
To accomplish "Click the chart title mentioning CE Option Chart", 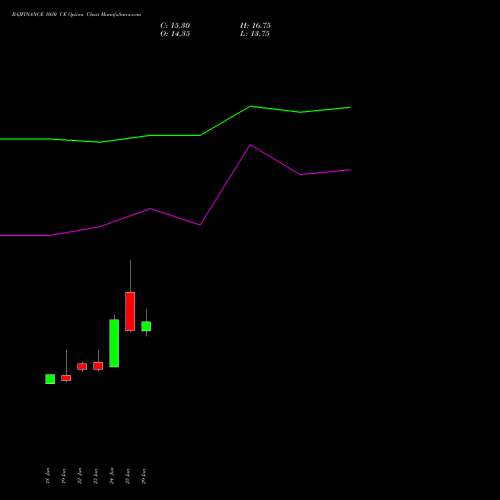I will (76, 15).
